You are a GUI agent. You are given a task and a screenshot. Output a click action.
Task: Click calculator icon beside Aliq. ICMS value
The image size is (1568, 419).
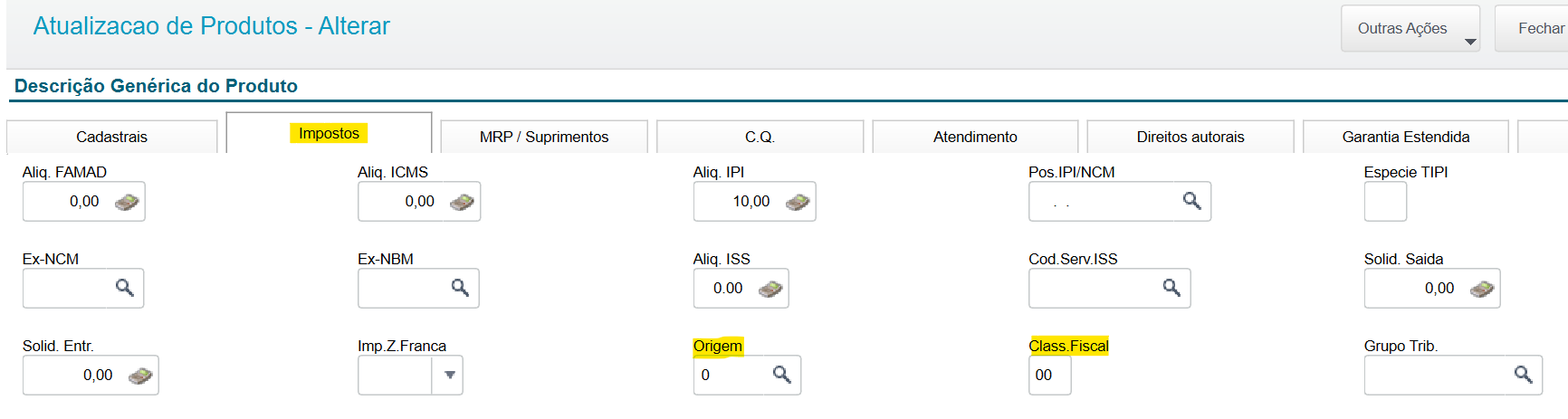[462, 202]
